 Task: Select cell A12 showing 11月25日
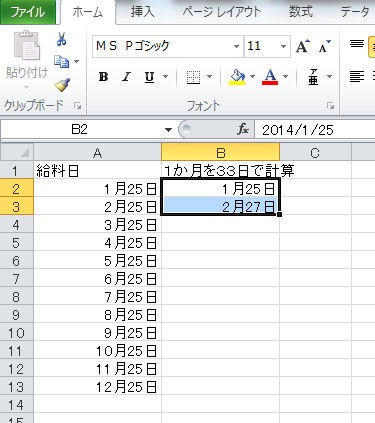[x=97, y=369]
